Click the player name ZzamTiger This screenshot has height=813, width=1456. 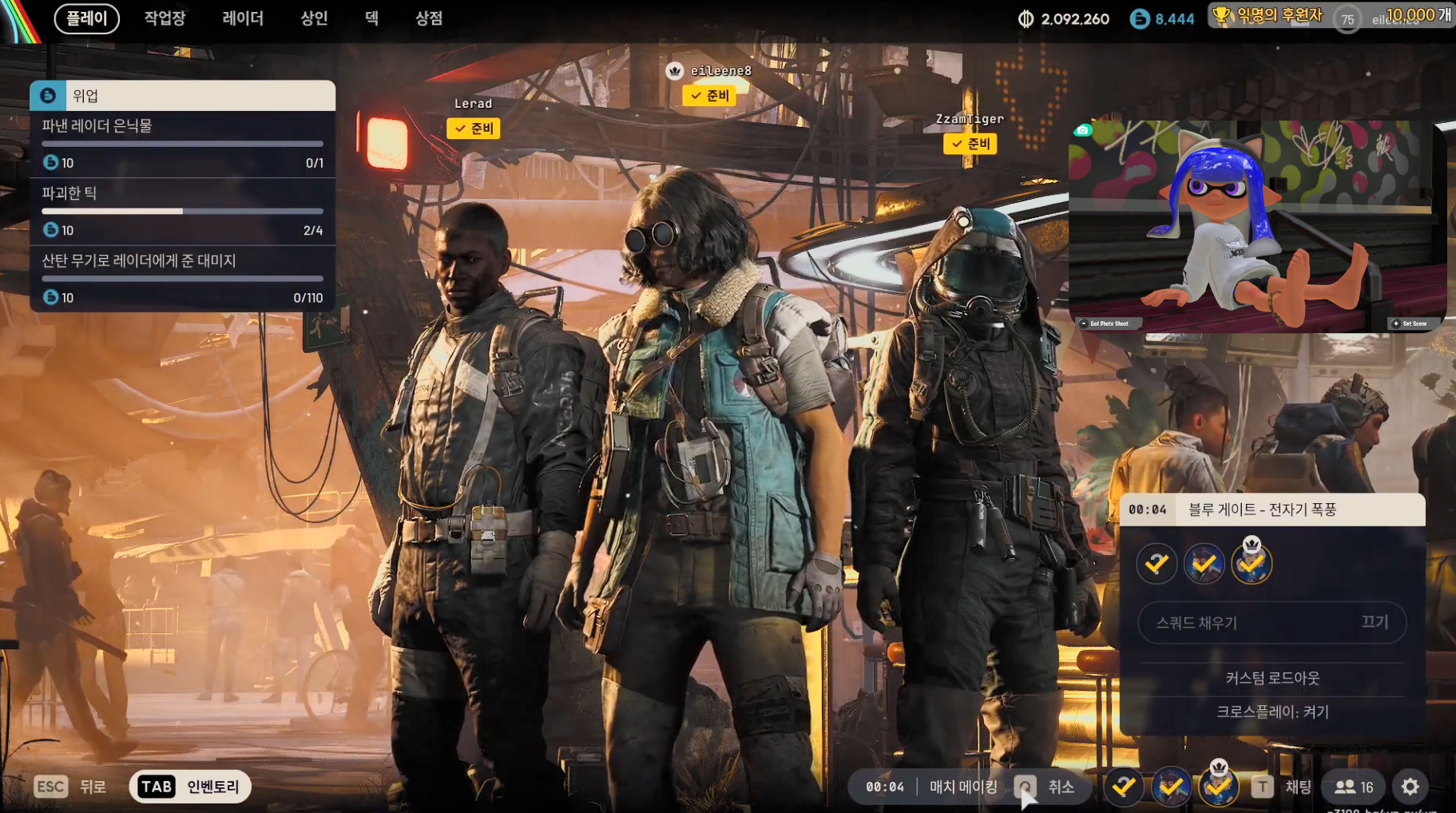click(x=970, y=119)
